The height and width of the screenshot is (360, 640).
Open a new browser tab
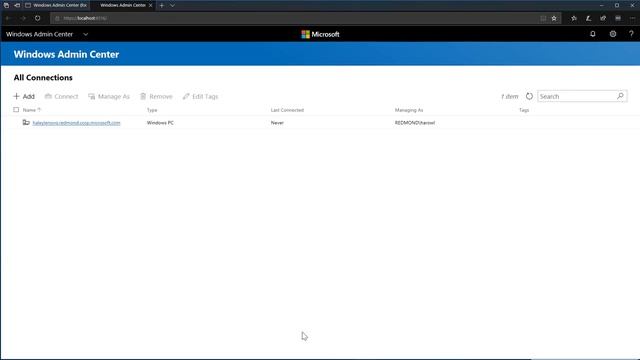(x=162, y=5)
